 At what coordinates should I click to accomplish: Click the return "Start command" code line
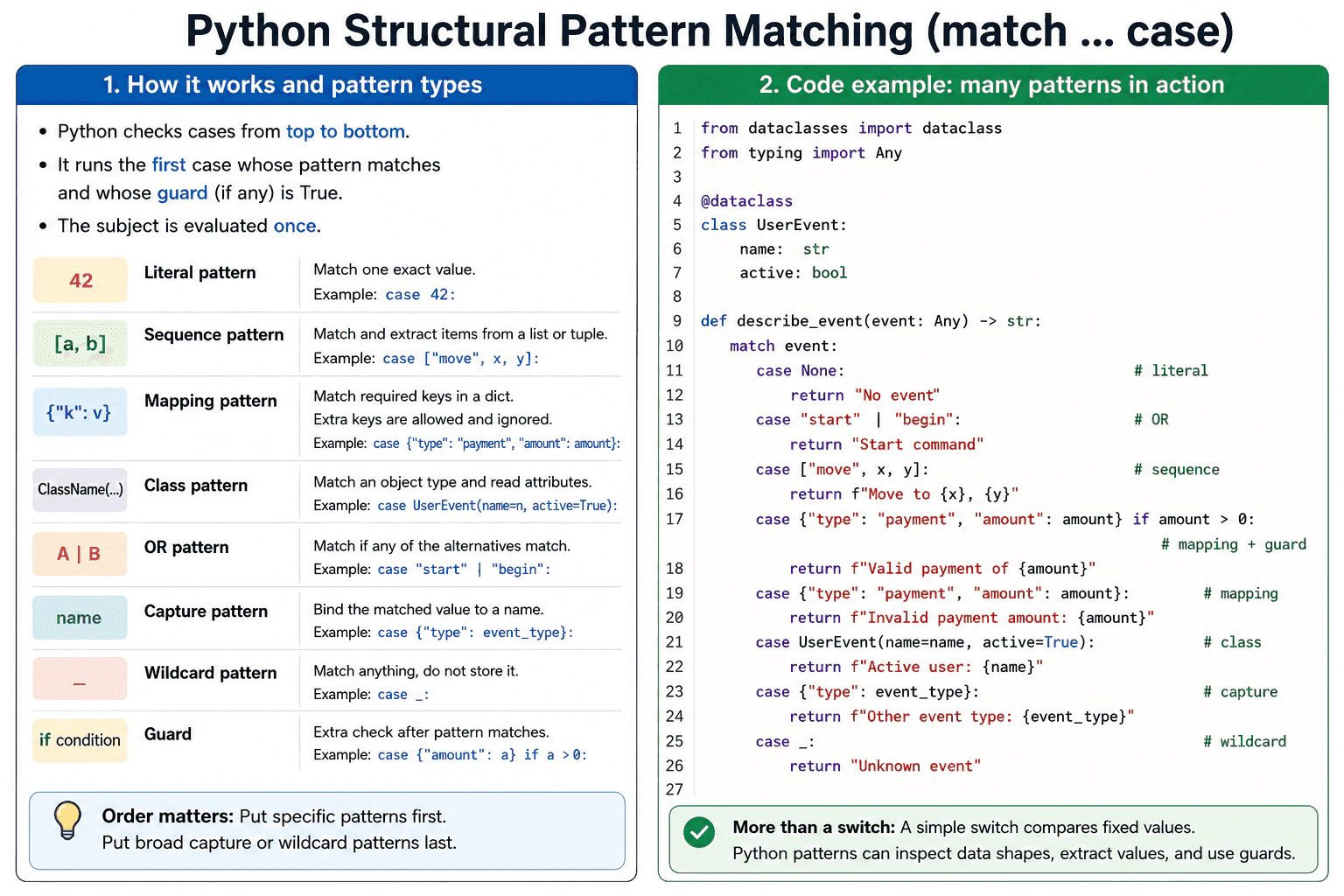coord(886,444)
